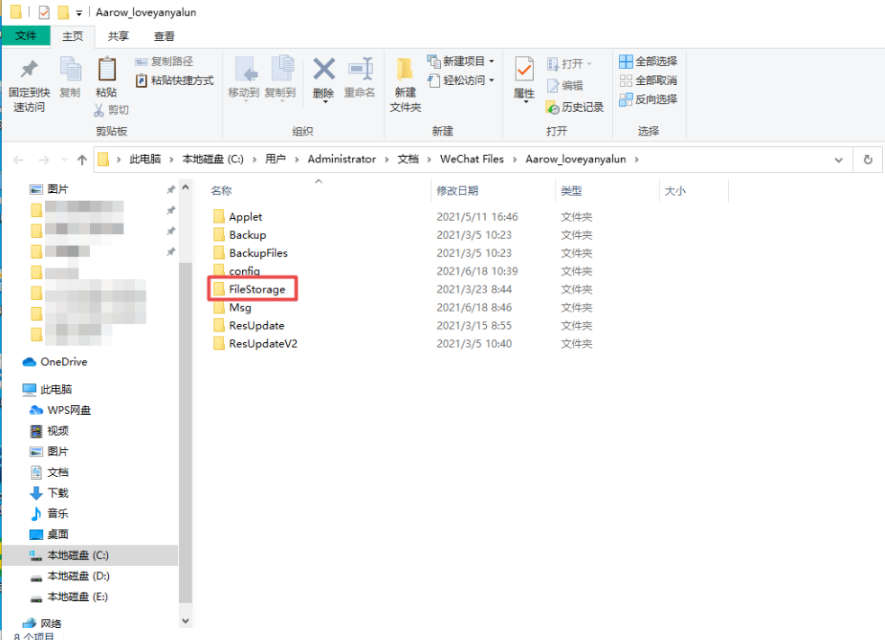Create a folder with 新建文件夹 icon
Screen dimensions: 885x640
[x=404, y=70]
